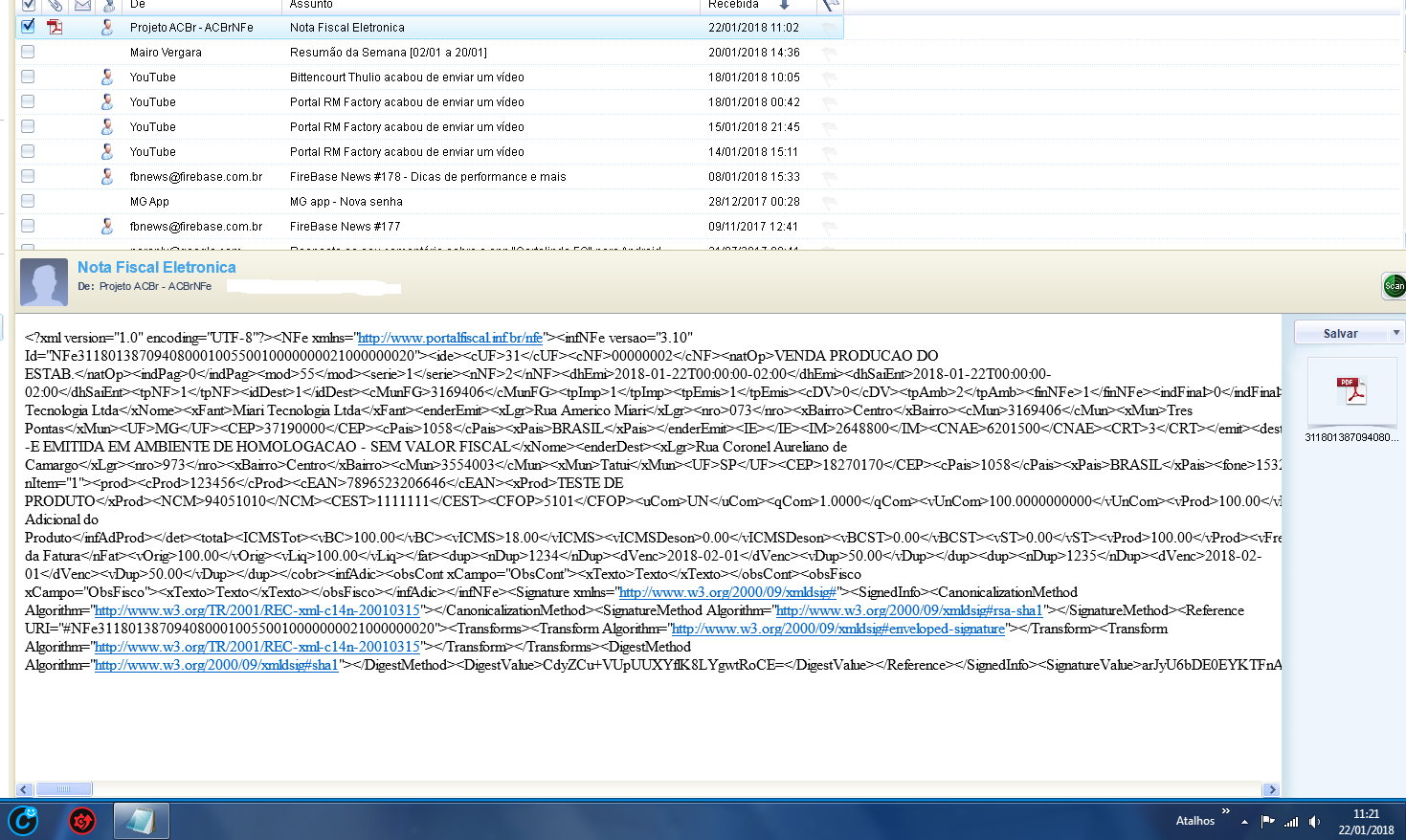Click contact icon on YouTube 18/01/2018 00:42 row
Viewport: 1406px width, 840px height.
[107, 101]
